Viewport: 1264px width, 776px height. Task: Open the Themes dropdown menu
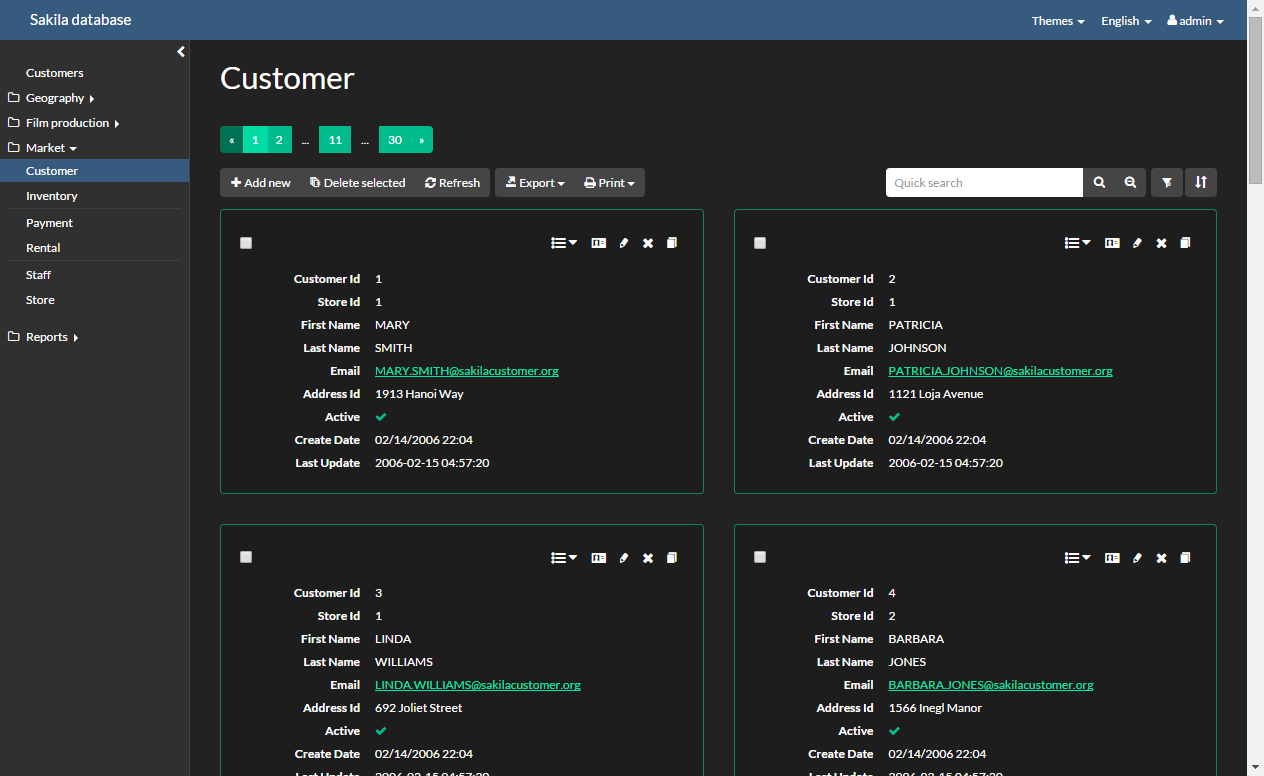pyautogui.click(x=1058, y=21)
